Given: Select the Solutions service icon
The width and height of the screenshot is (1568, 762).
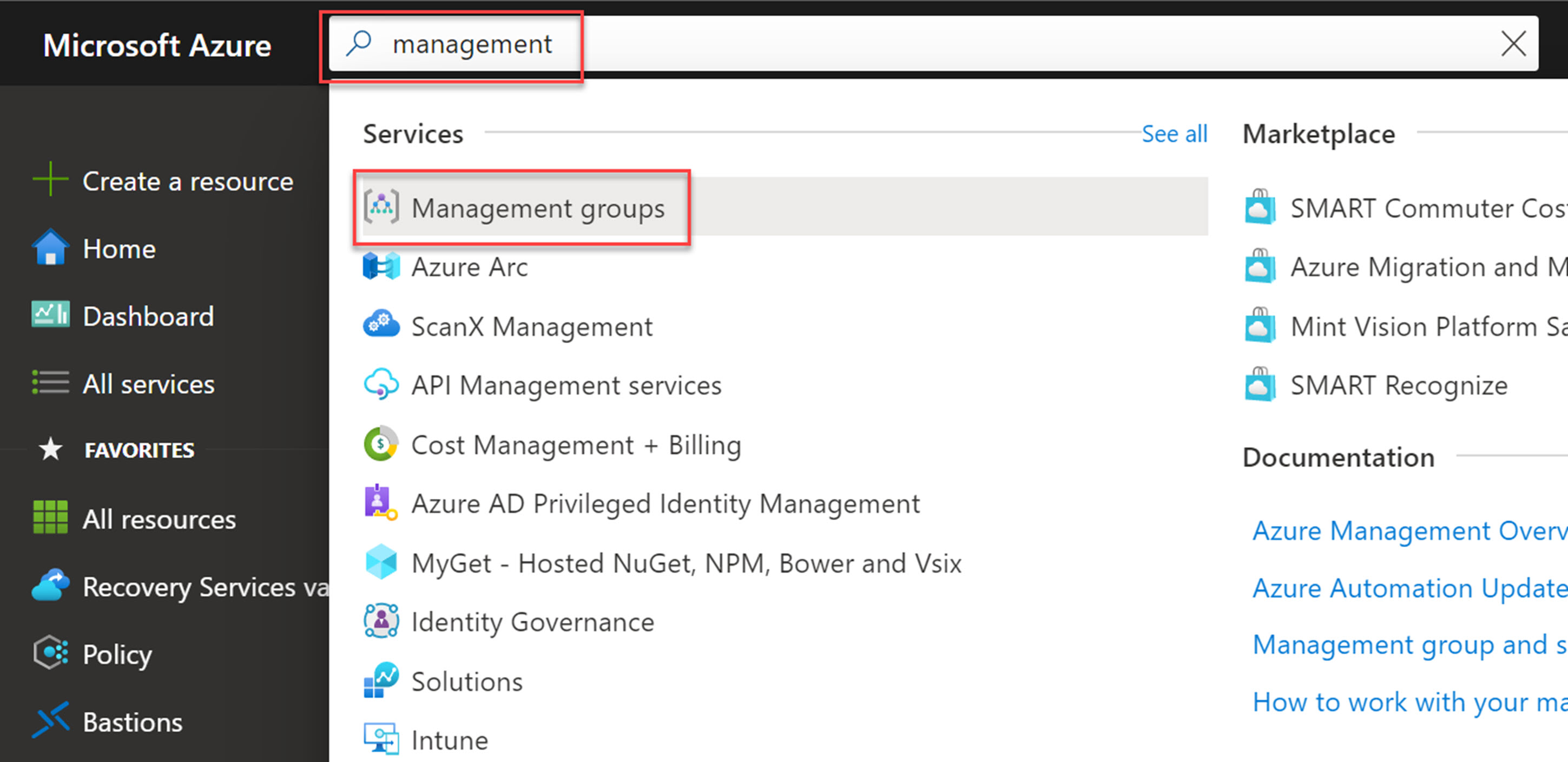Looking at the screenshot, I should (x=380, y=680).
